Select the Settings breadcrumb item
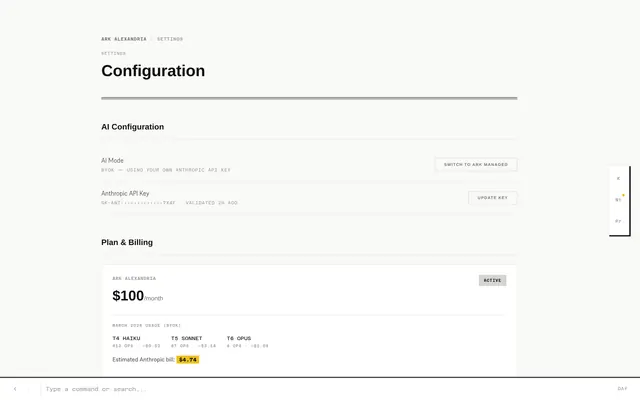The width and height of the screenshot is (640, 400). (170, 39)
